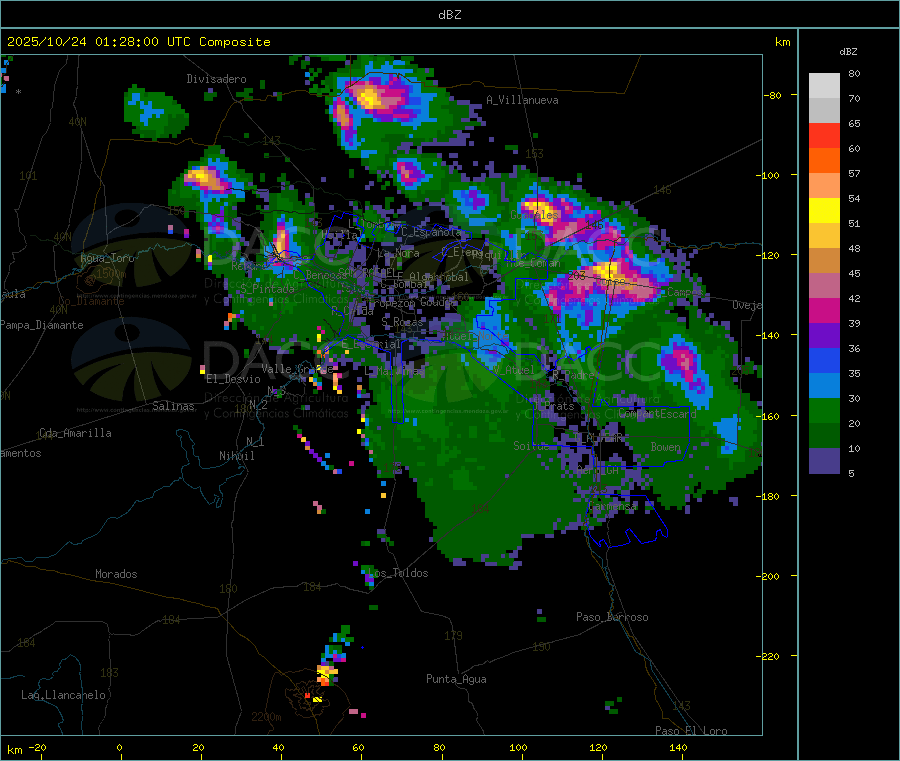Click the 'Paso_Barroso' place label
Screen dimensions: 900x761
point(612,617)
